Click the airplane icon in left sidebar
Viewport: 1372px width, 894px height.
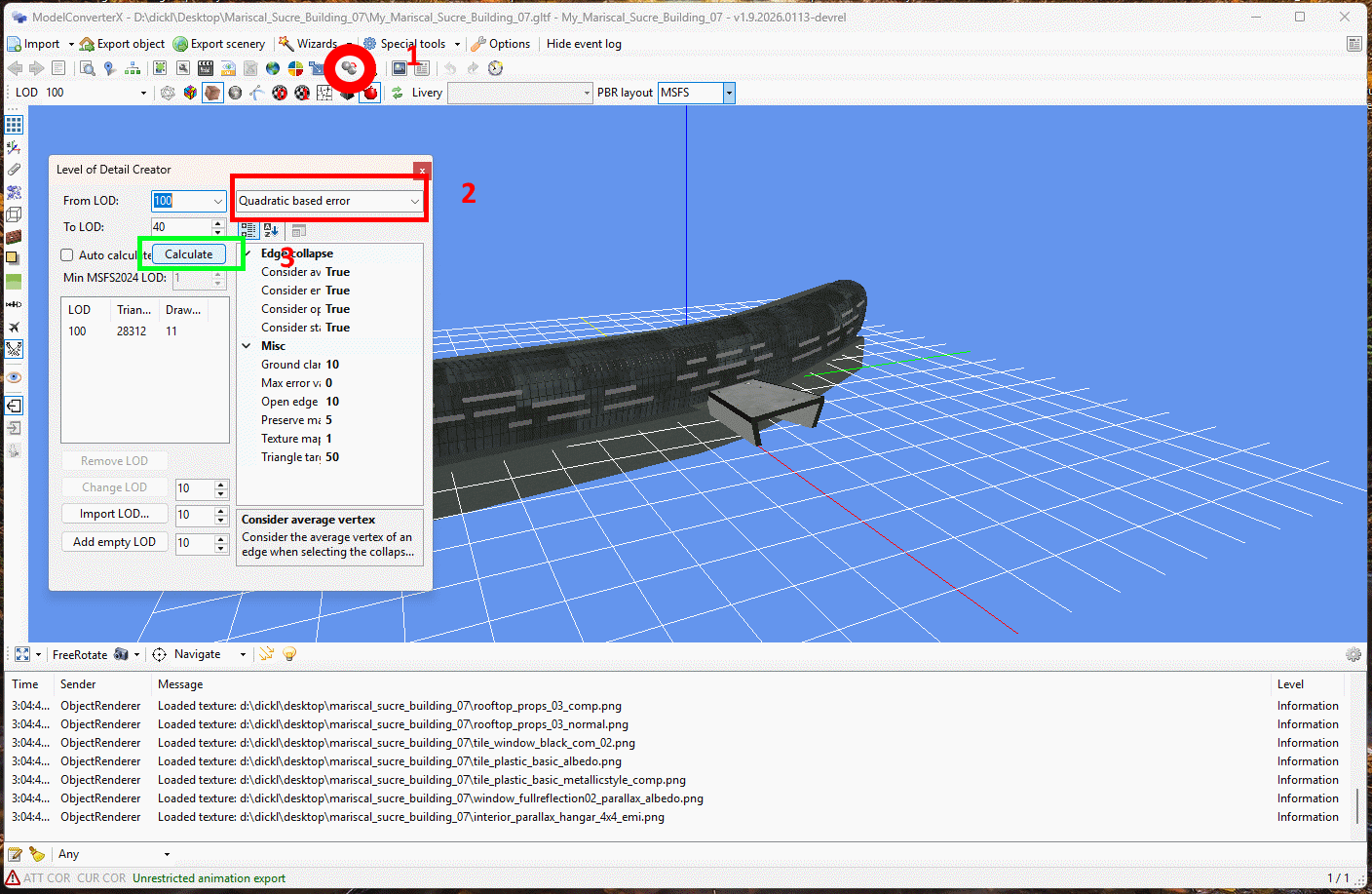(x=14, y=328)
